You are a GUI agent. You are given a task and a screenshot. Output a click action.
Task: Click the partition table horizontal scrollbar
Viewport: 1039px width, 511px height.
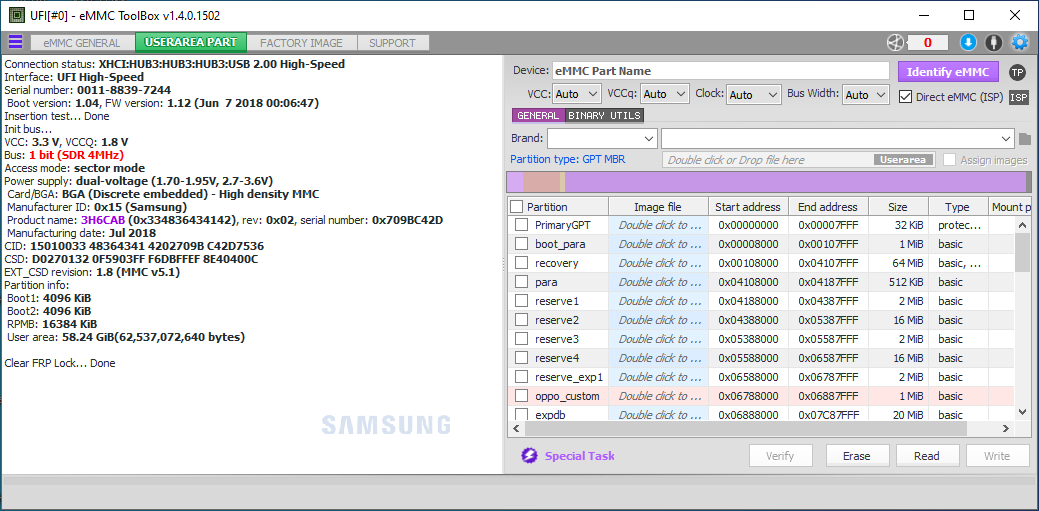(x=761, y=429)
